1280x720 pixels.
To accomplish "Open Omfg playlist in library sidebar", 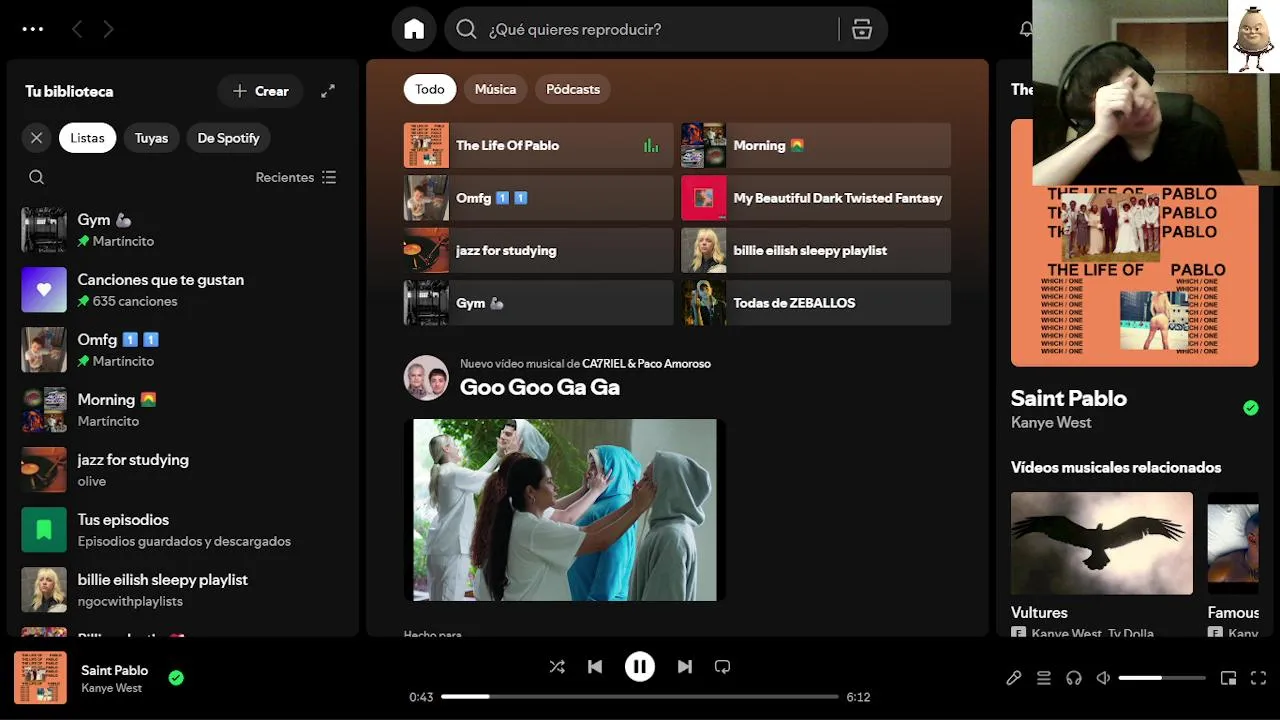I will pos(182,350).
